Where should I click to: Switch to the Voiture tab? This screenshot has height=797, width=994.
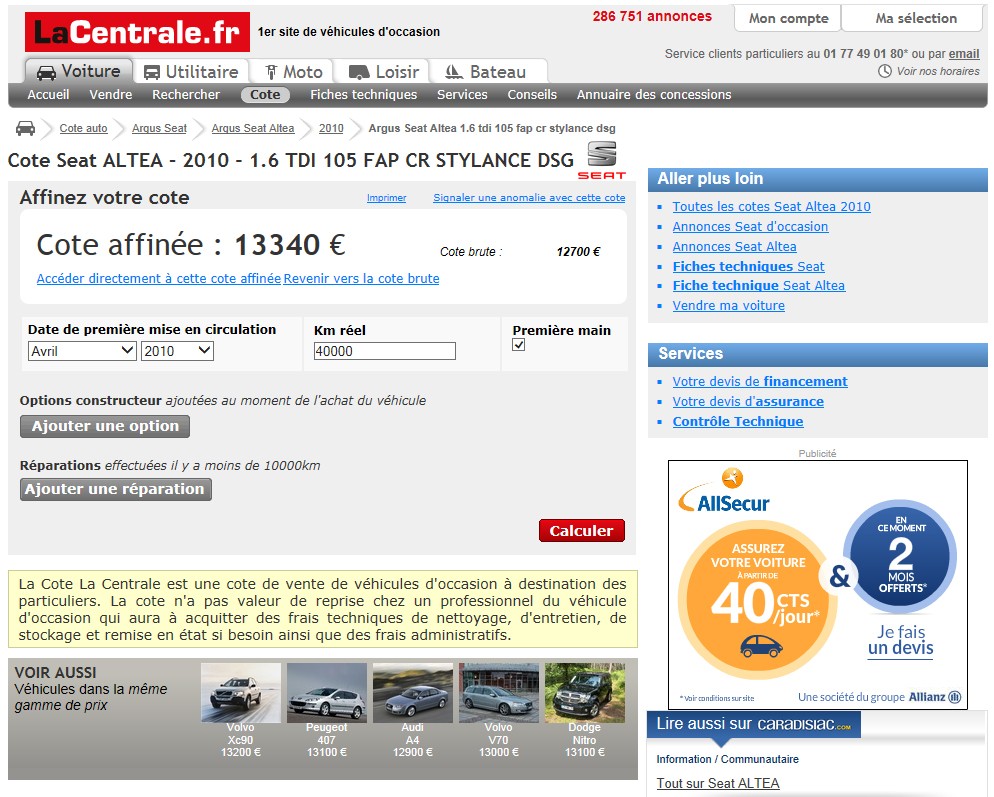tap(79, 71)
